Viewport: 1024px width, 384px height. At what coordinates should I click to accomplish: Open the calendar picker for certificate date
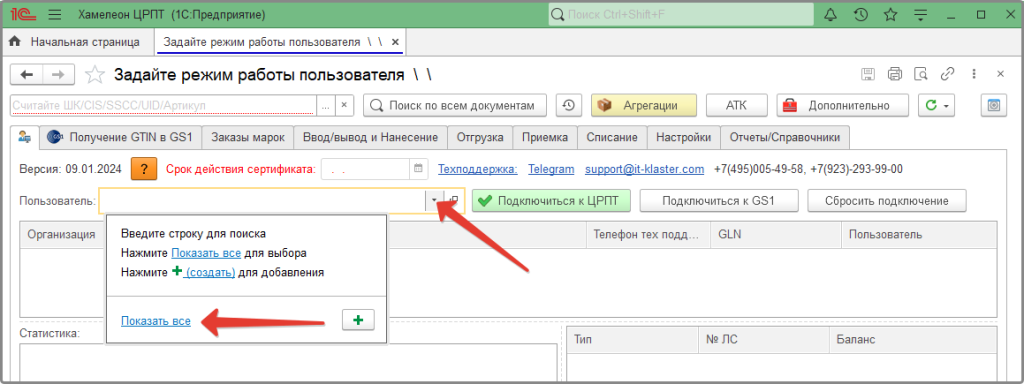click(x=419, y=169)
